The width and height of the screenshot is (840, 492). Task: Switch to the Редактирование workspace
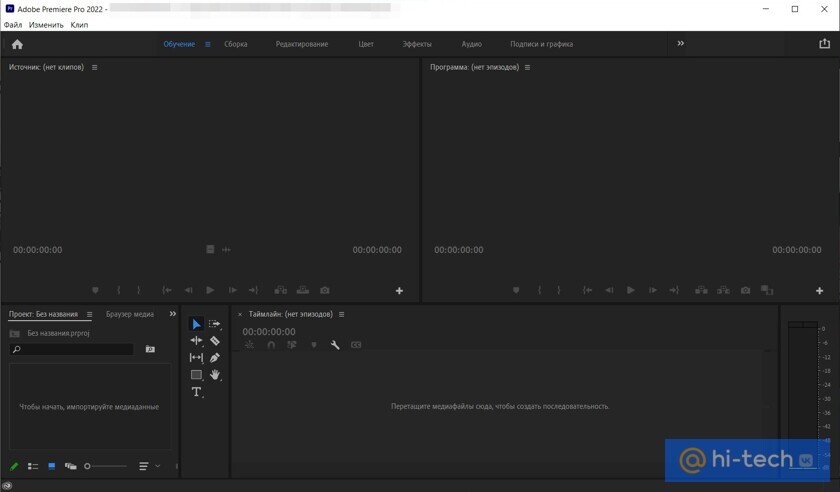pos(302,44)
